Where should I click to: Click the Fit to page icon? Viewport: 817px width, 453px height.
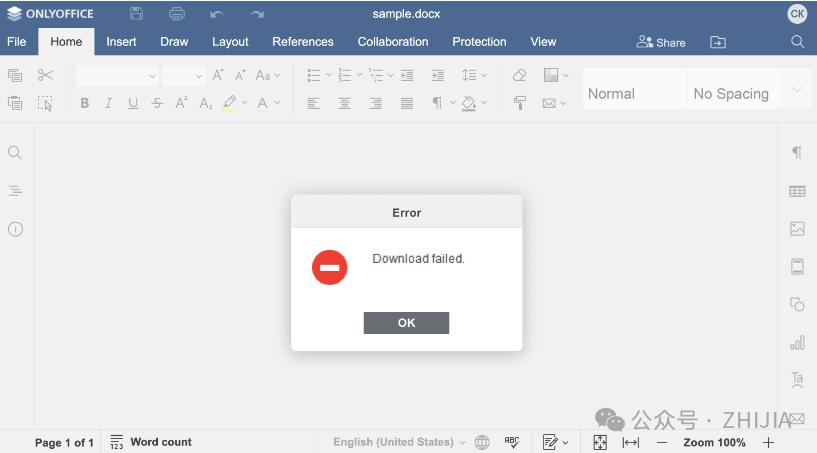pyautogui.click(x=600, y=443)
